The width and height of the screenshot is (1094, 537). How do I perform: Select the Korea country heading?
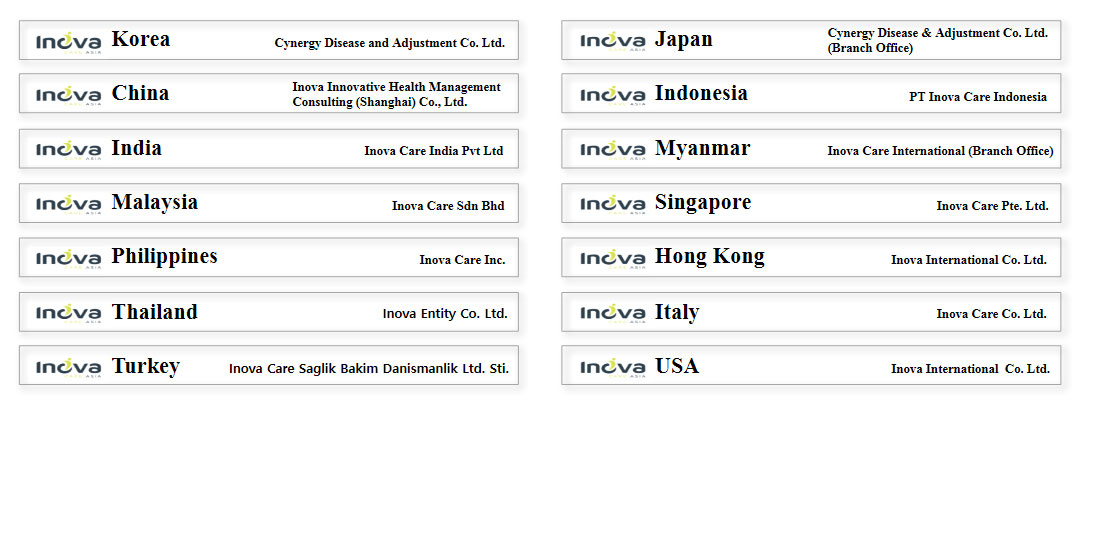(140, 39)
